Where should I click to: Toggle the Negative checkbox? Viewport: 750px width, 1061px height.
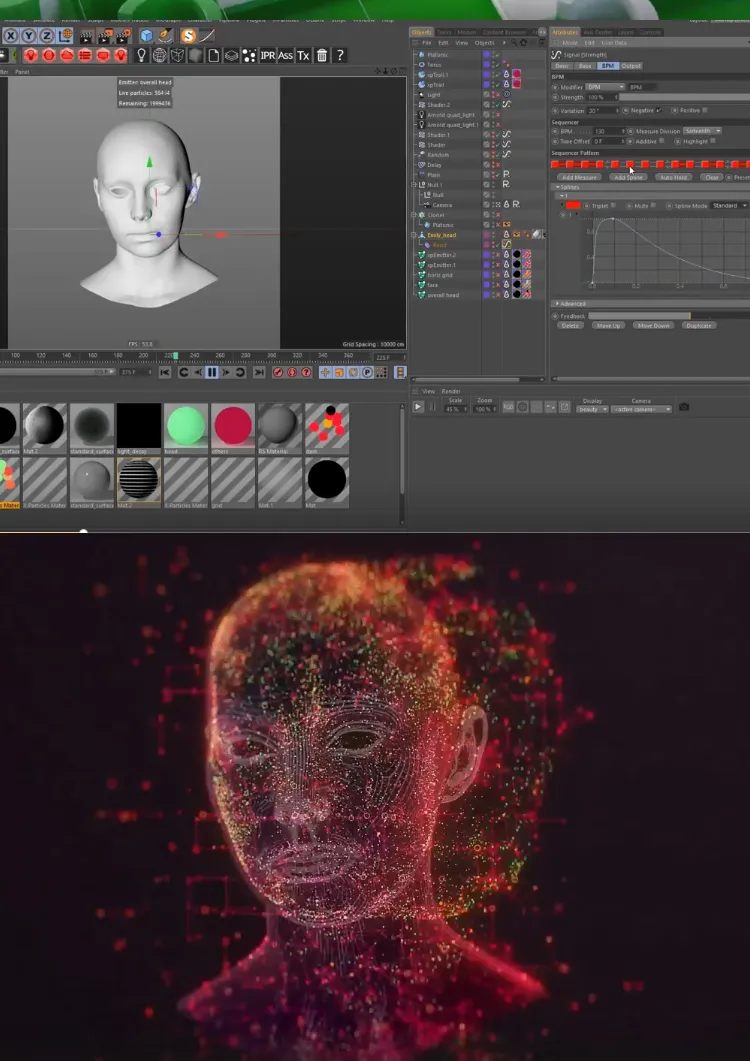659,110
